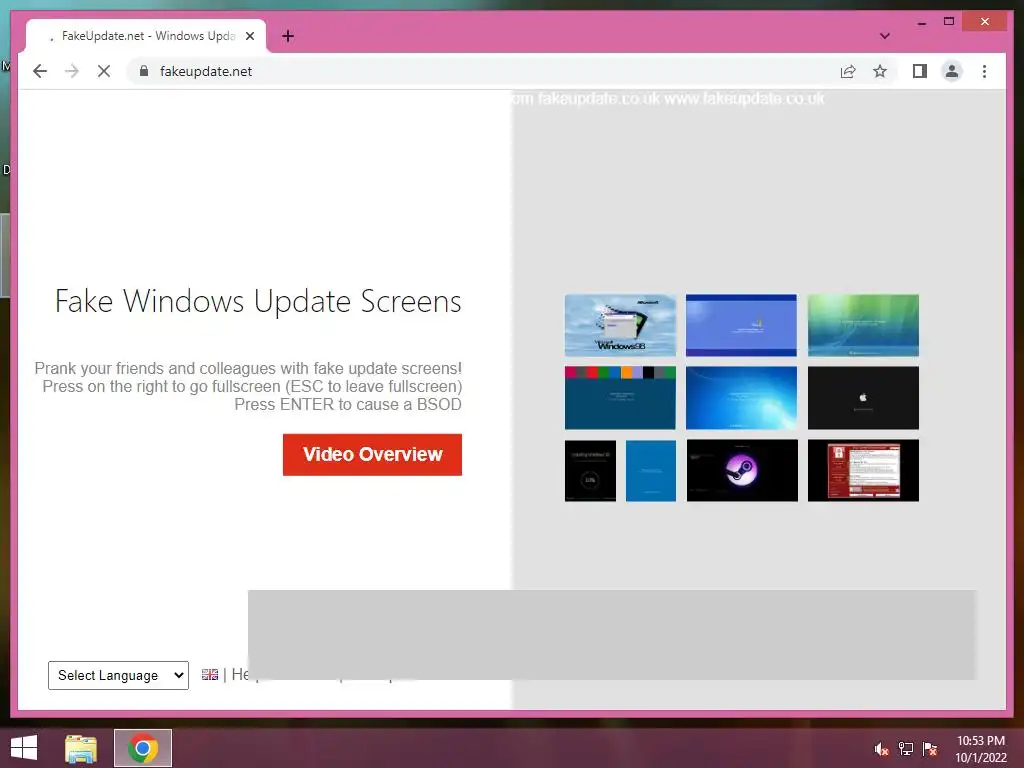
Task: Click the Fake Windows Update Screens heading
Action: pyautogui.click(x=258, y=302)
